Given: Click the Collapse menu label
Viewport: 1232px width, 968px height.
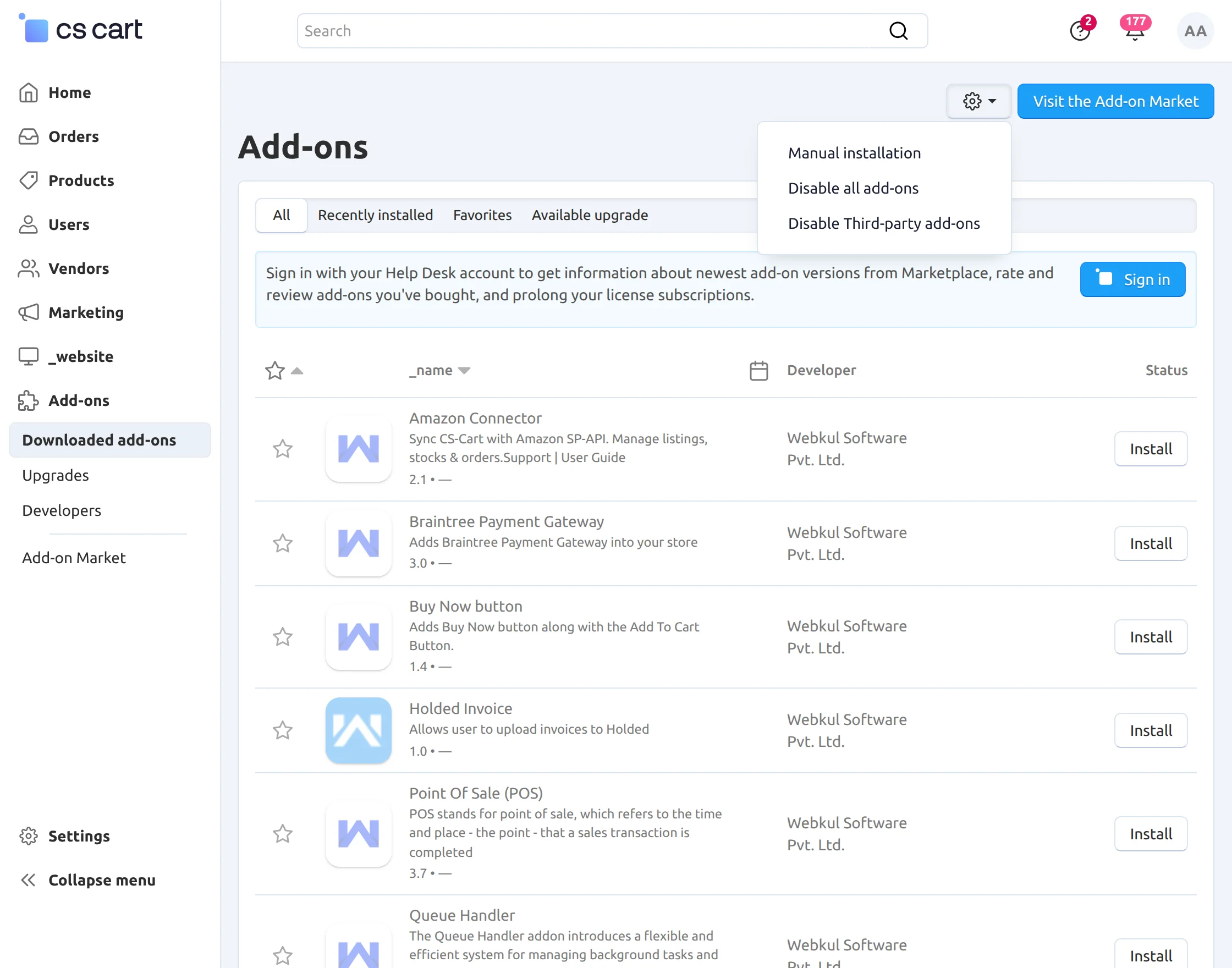Looking at the screenshot, I should (x=102, y=879).
